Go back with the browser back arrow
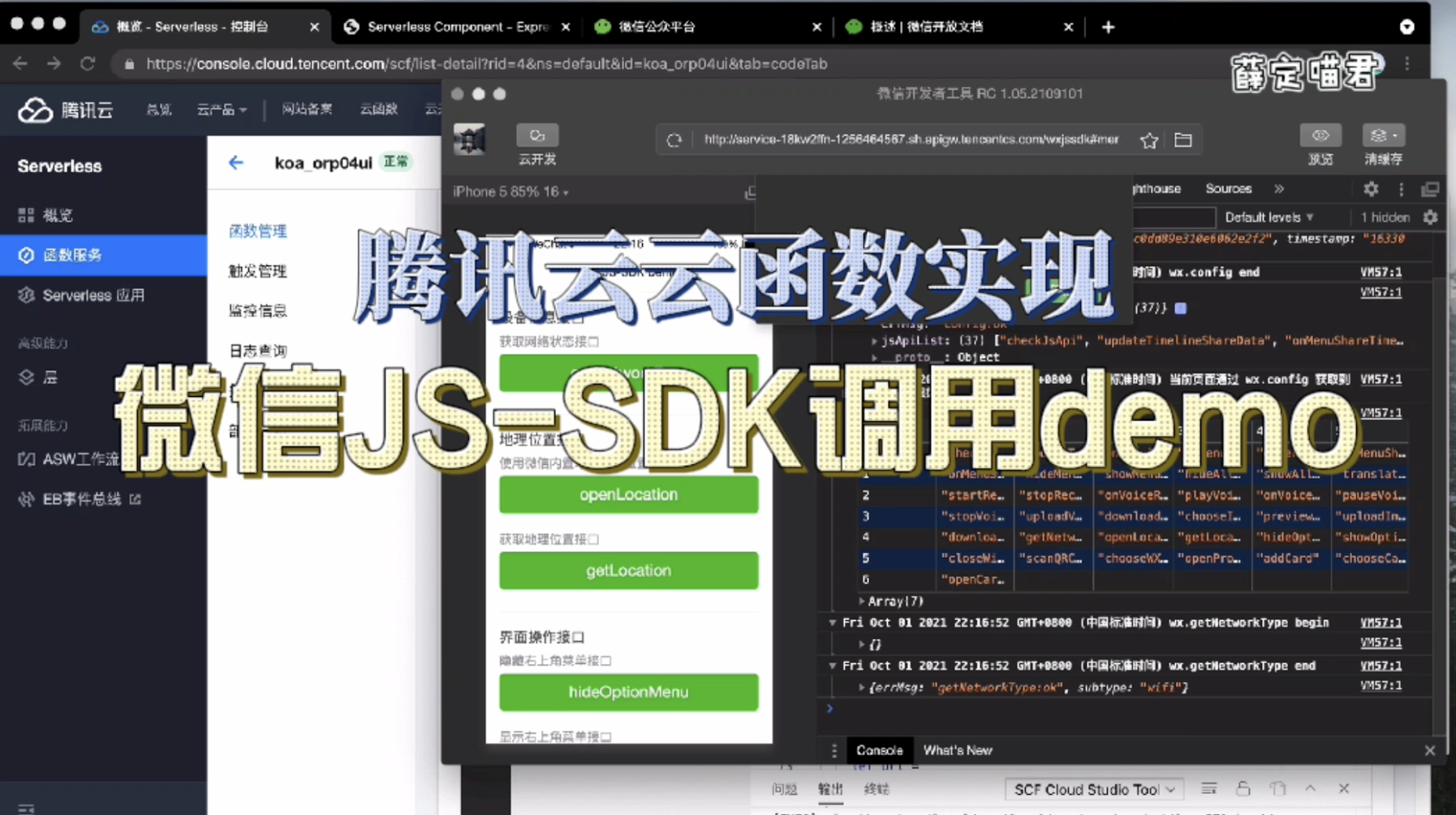This screenshot has height=815, width=1456. point(20,63)
